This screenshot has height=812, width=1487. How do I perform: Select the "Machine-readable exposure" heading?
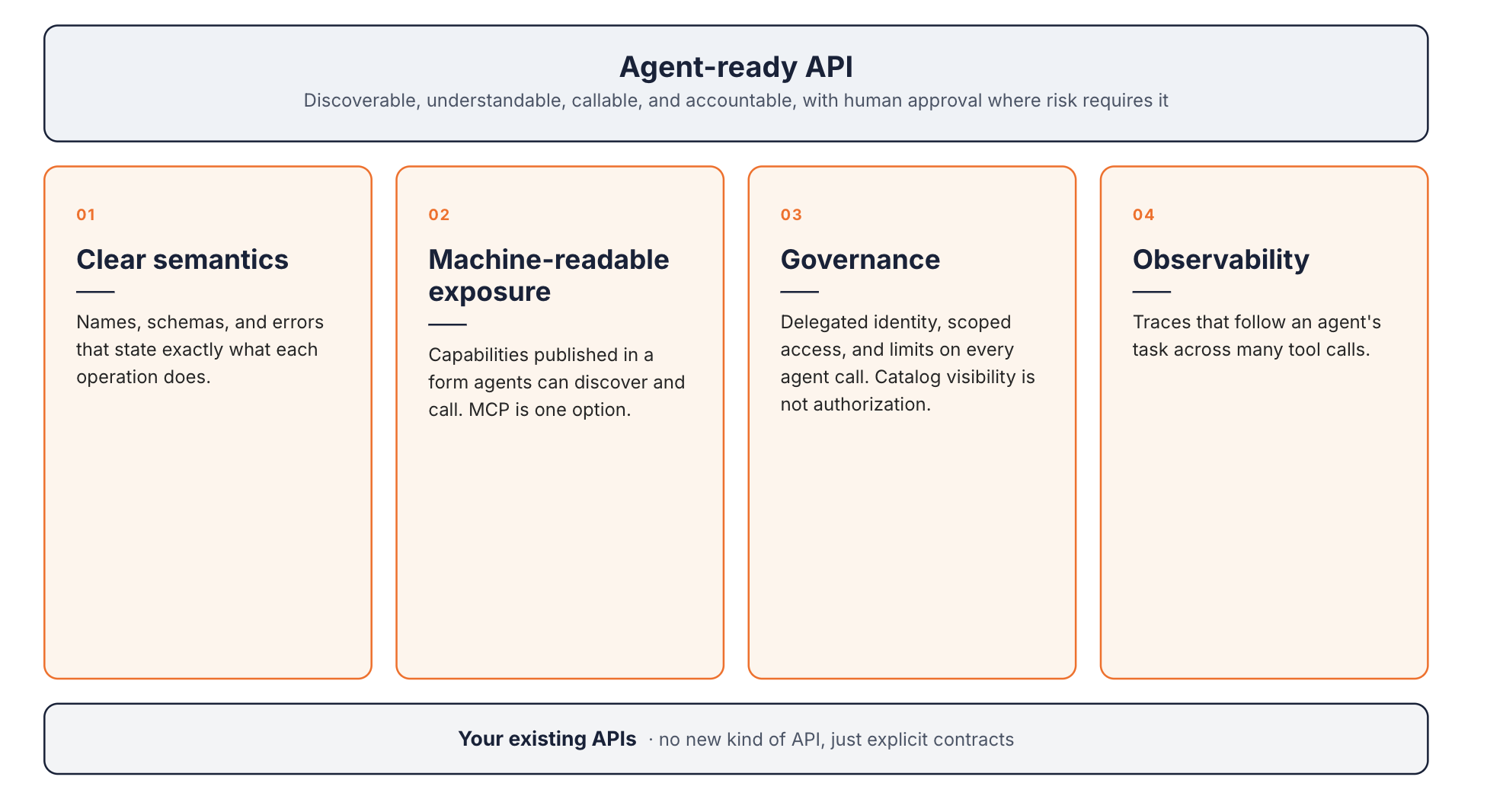click(x=548, y=276)
